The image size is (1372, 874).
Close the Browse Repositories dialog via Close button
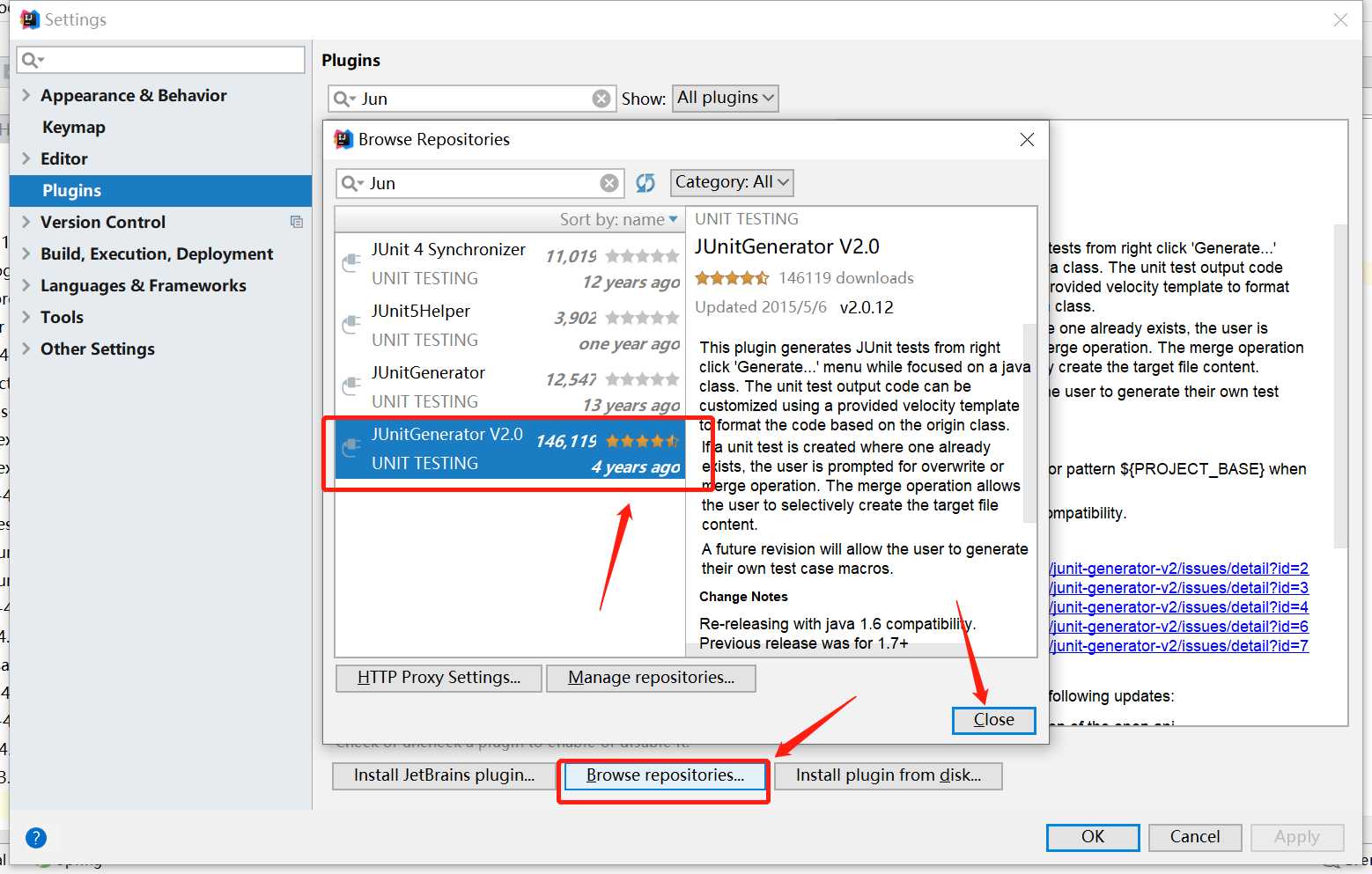(993, 720)
